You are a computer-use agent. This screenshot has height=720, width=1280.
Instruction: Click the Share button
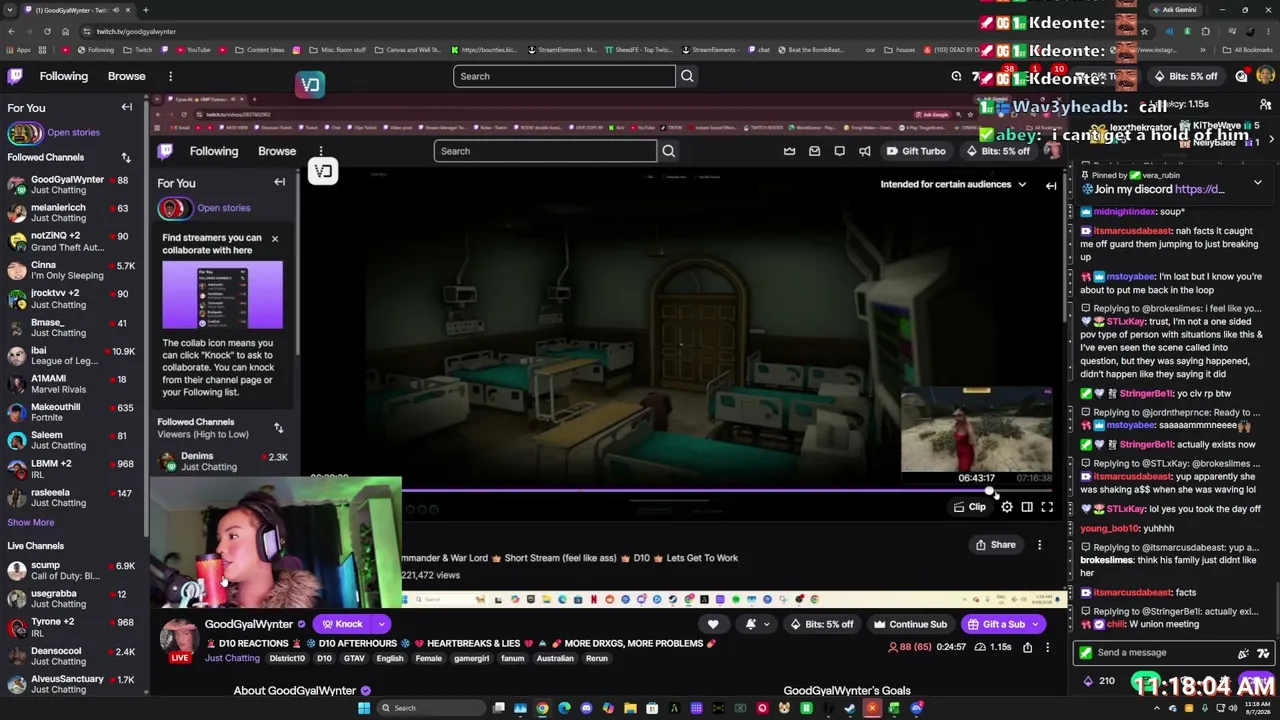pos(996,545)
